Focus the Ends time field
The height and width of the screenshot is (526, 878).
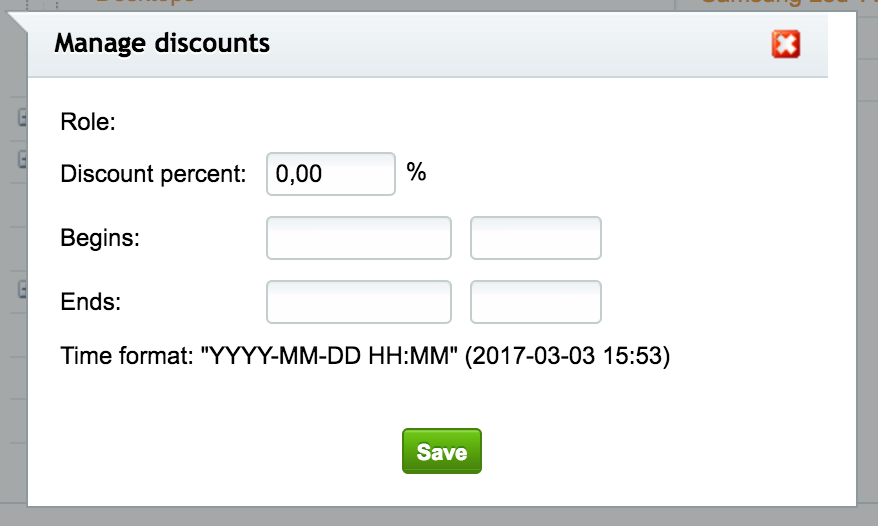pos(536,302)
